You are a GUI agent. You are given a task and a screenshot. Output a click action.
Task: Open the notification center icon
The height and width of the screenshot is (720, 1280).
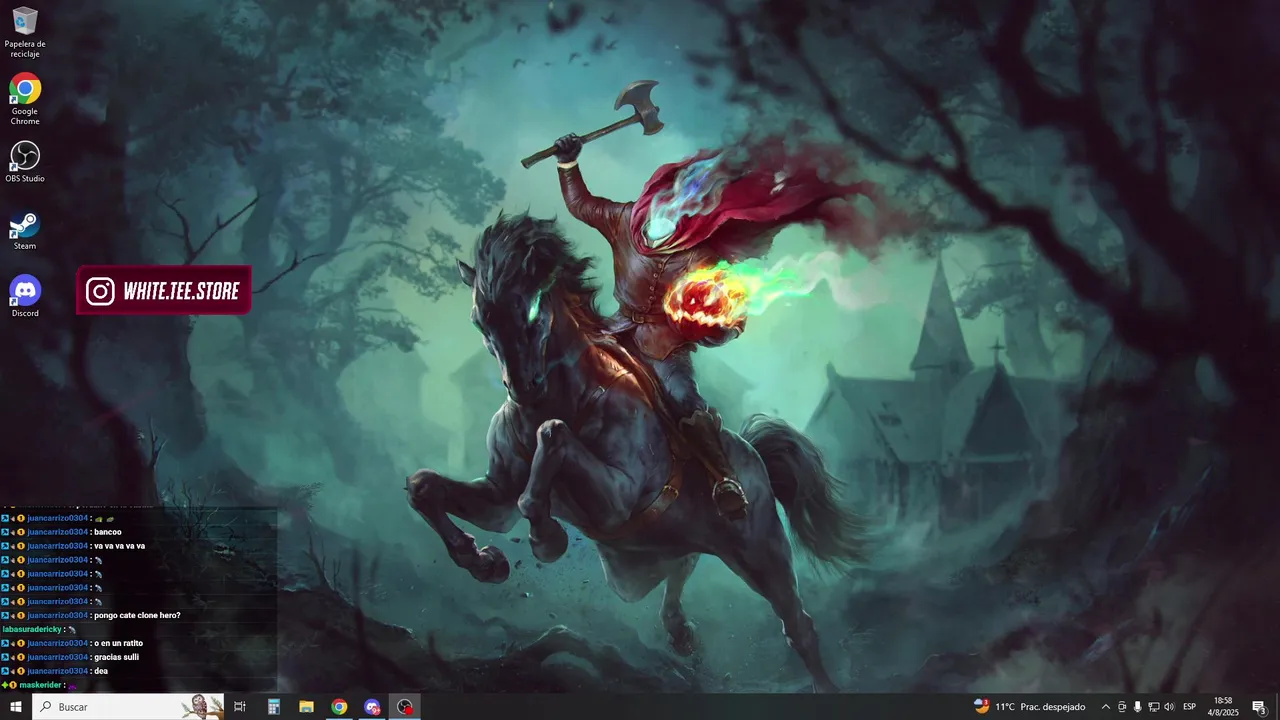click(1260, 707)
